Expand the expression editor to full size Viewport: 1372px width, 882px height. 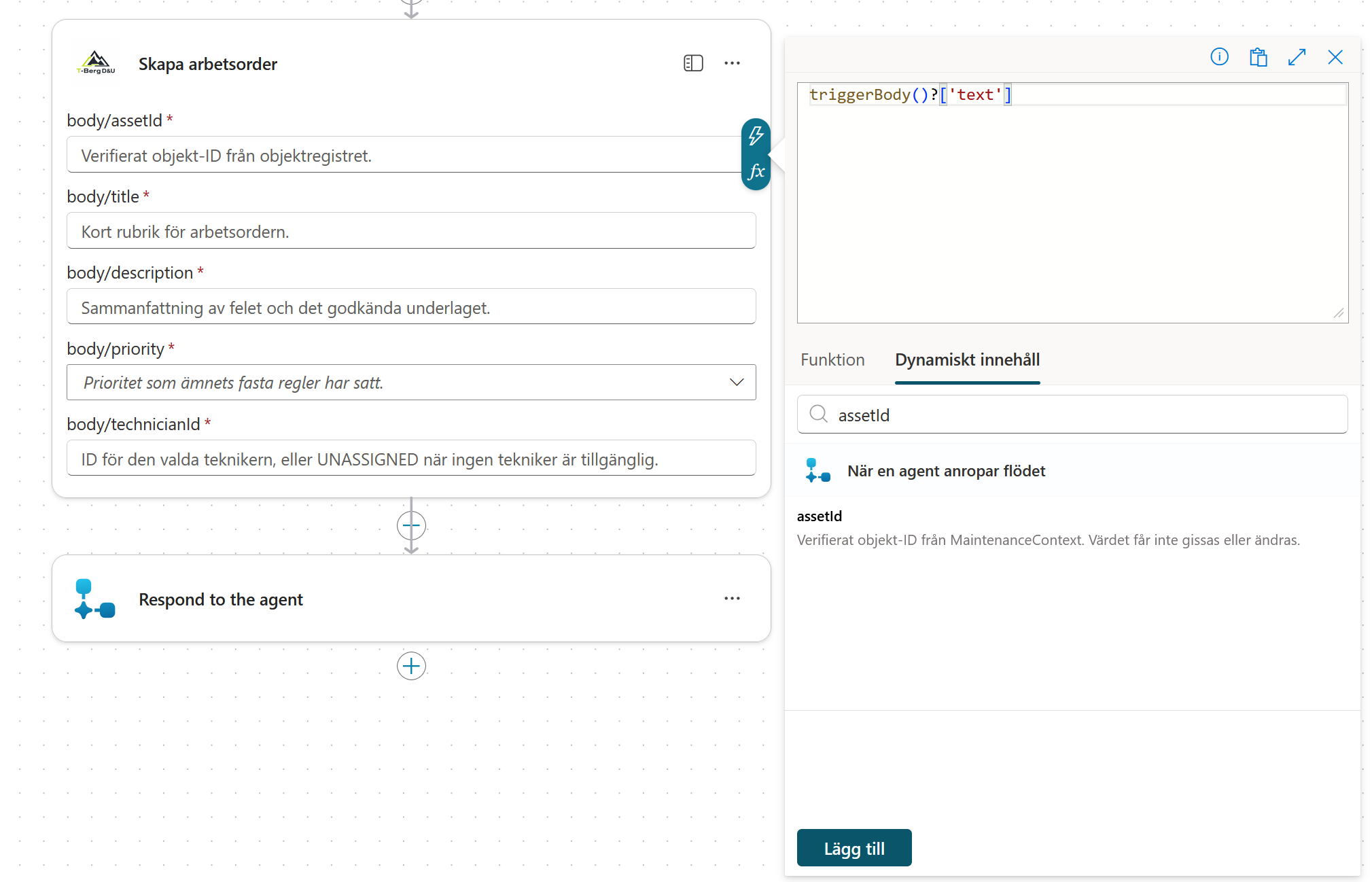(x=1297, y=57)
